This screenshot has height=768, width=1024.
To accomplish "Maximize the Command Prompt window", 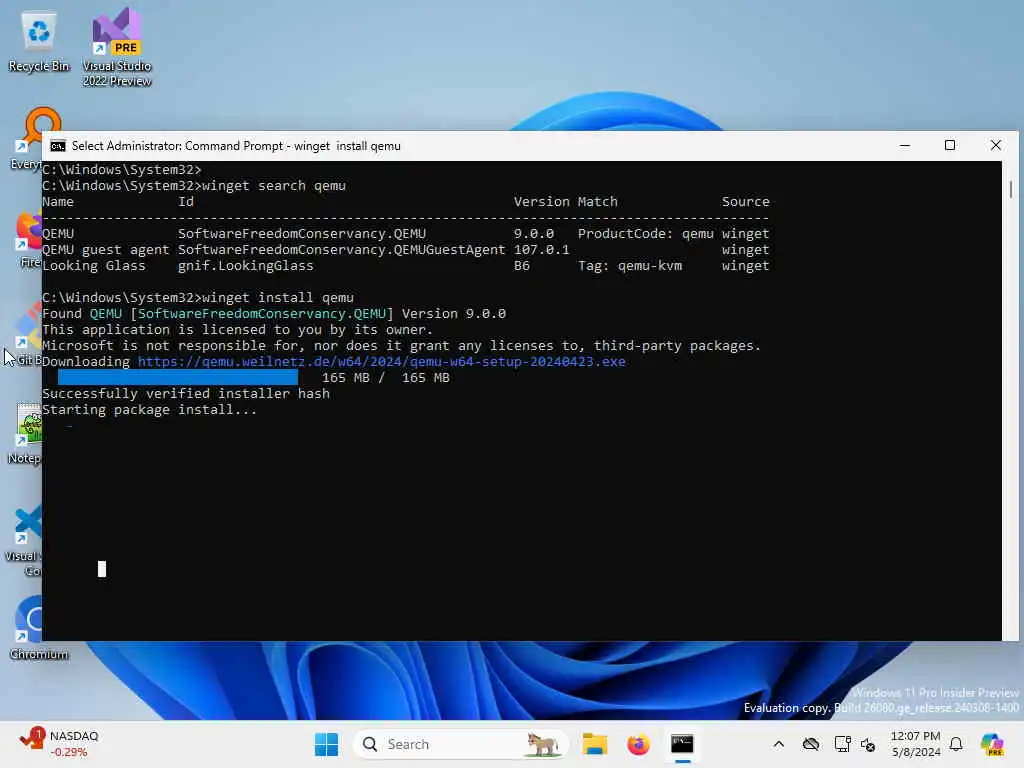I will (x=950, y=146).
